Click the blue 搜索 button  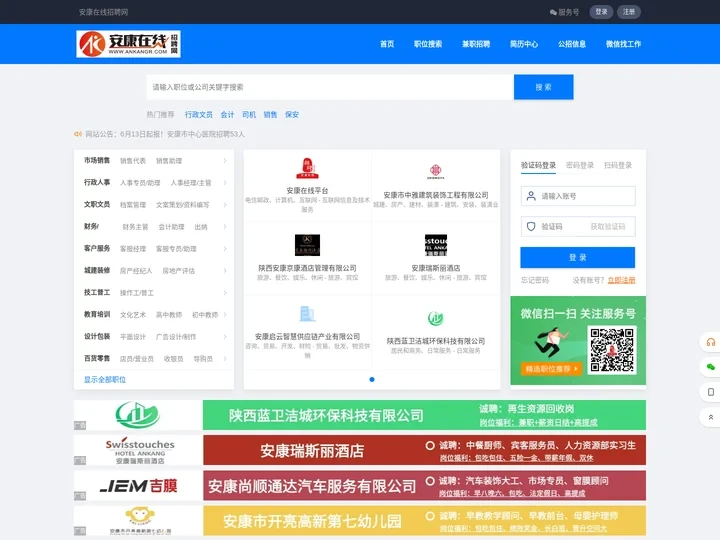[x=544, y=87]
